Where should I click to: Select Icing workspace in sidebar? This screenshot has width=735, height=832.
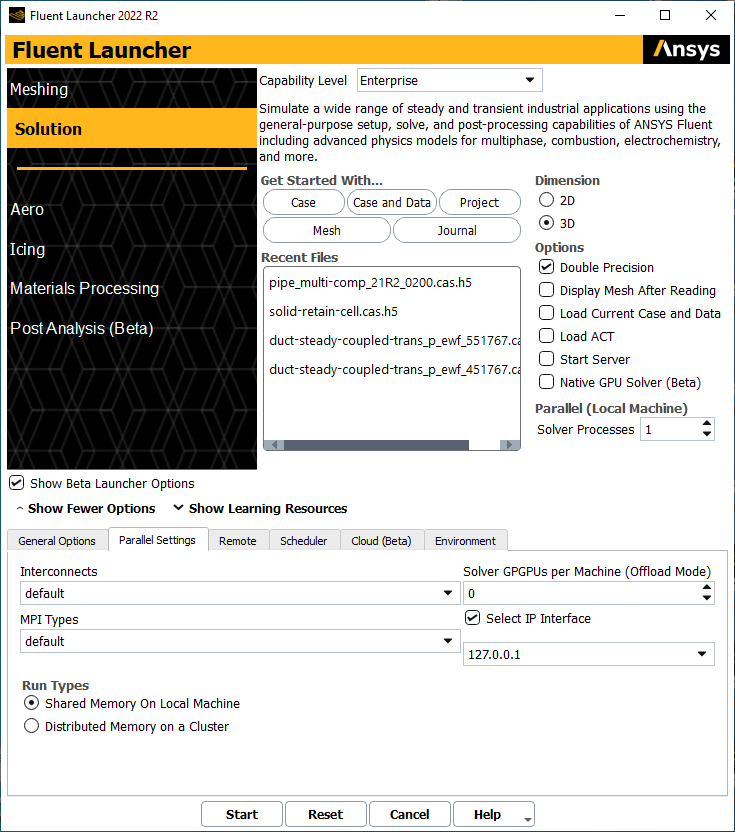132,249
